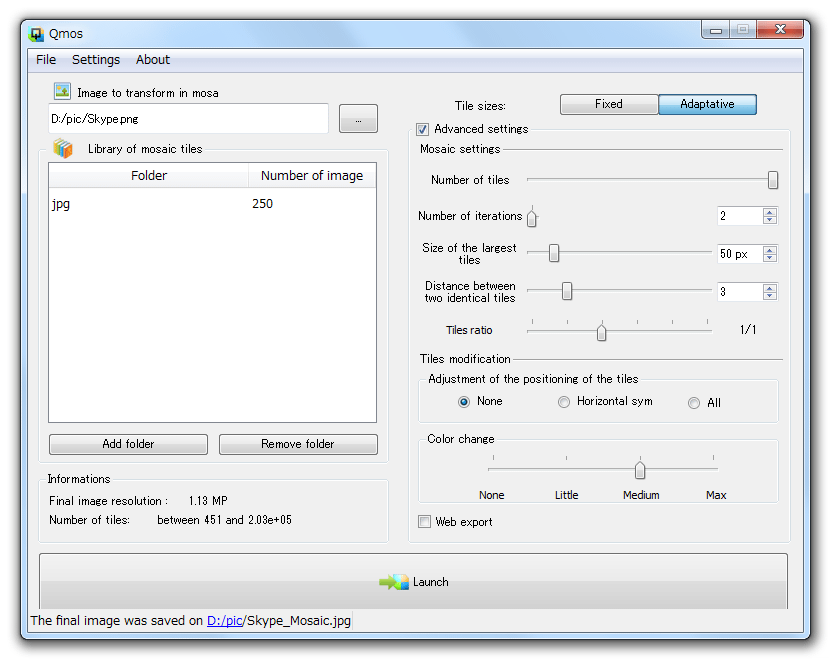
Task: Decrease identical tiles distance with down arrow
Action: (x=769, y=295)
